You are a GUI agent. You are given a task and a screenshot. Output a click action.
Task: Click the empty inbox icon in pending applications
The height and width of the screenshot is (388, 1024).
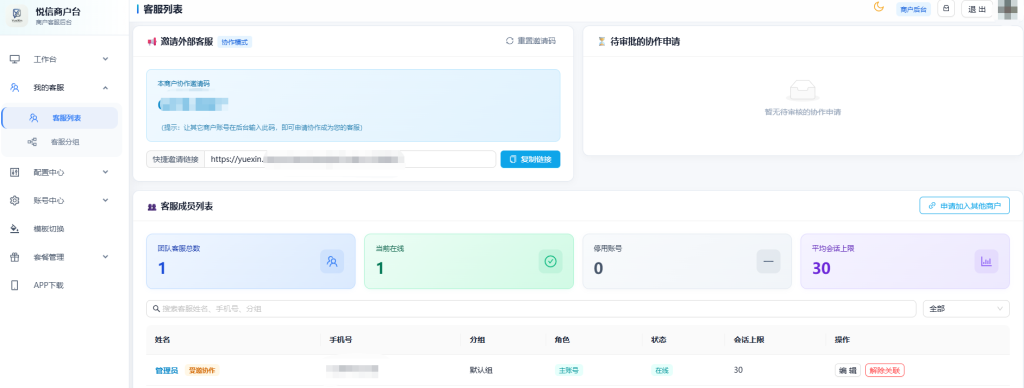point(802,91)
